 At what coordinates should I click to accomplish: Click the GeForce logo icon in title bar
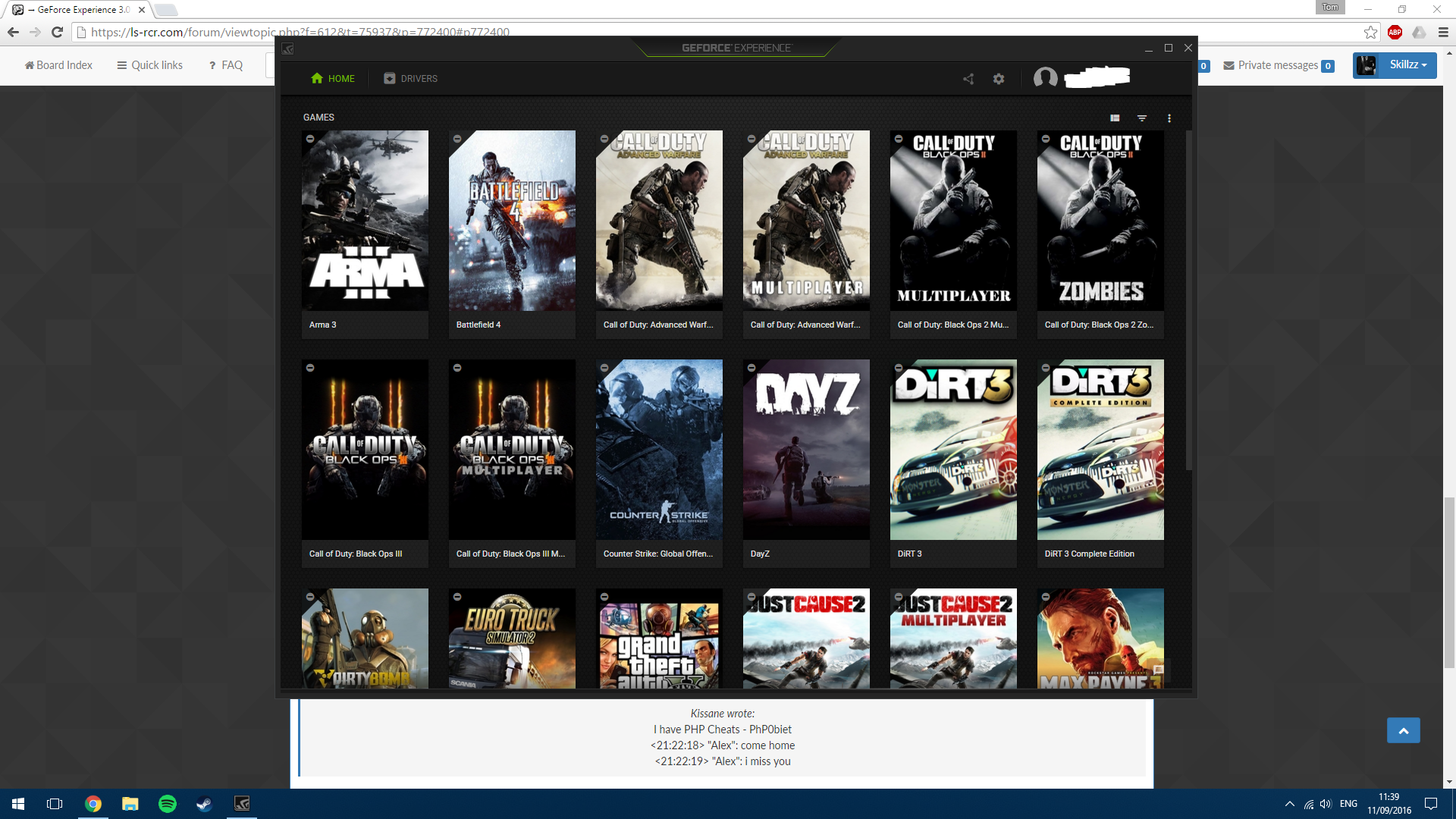click(x=287, y=49)
